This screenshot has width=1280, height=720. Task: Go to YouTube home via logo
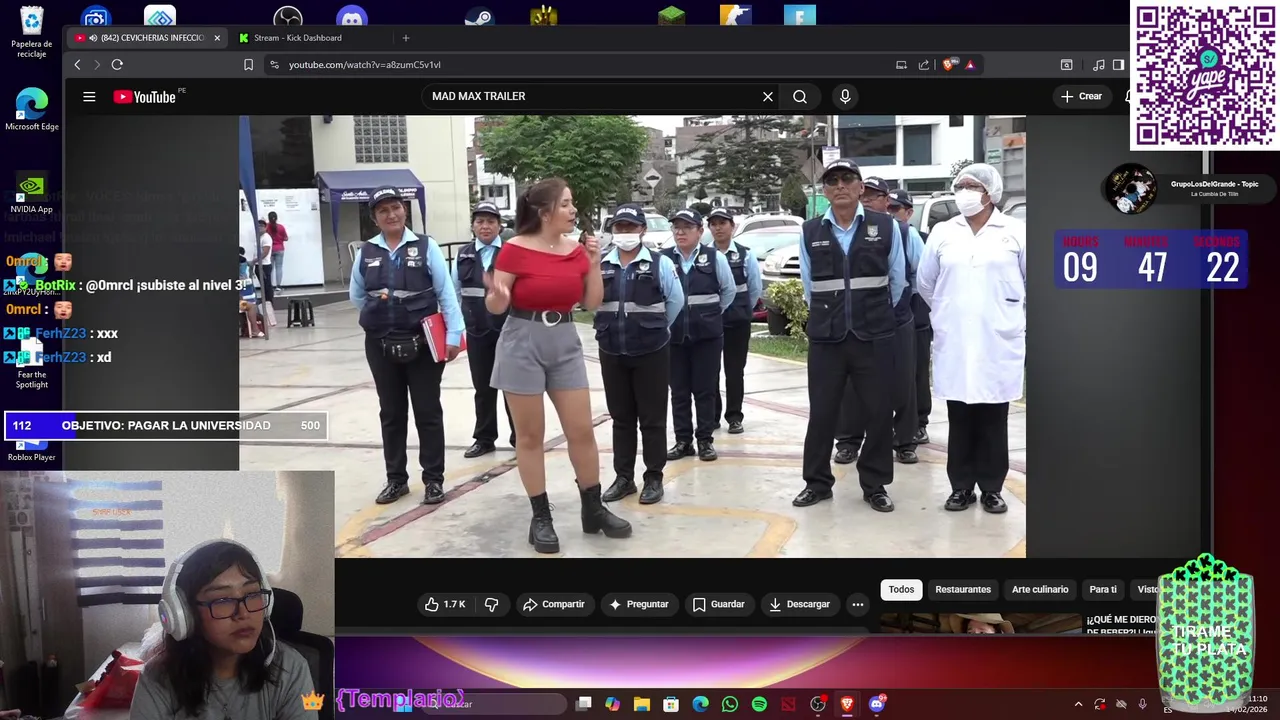(x=144, y=97)
